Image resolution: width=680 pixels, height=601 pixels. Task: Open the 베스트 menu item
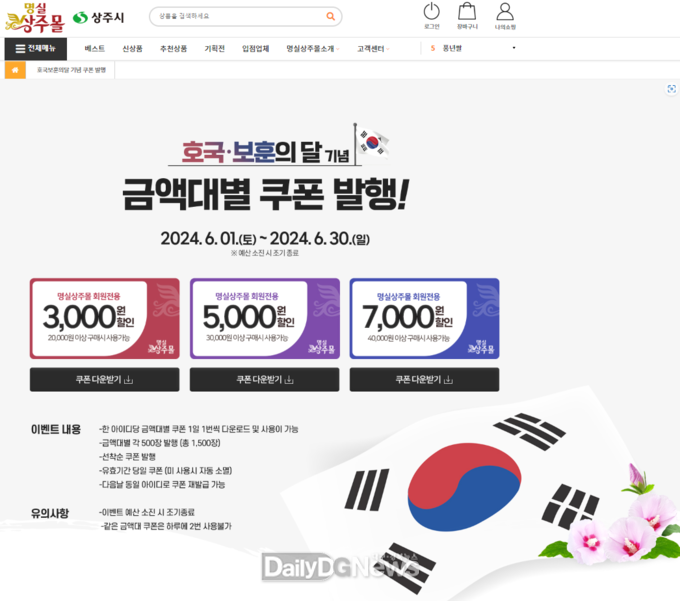[x=95, y=49]
